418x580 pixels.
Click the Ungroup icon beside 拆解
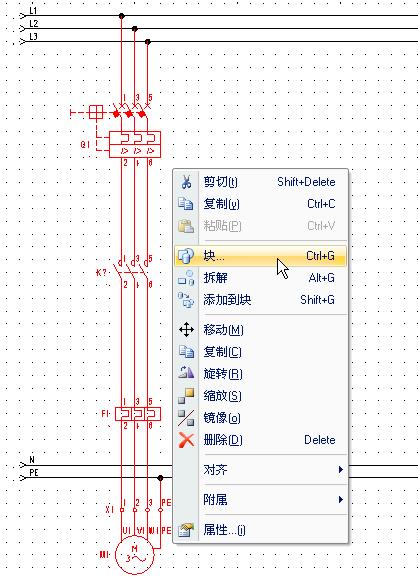[x=186, y=278]
